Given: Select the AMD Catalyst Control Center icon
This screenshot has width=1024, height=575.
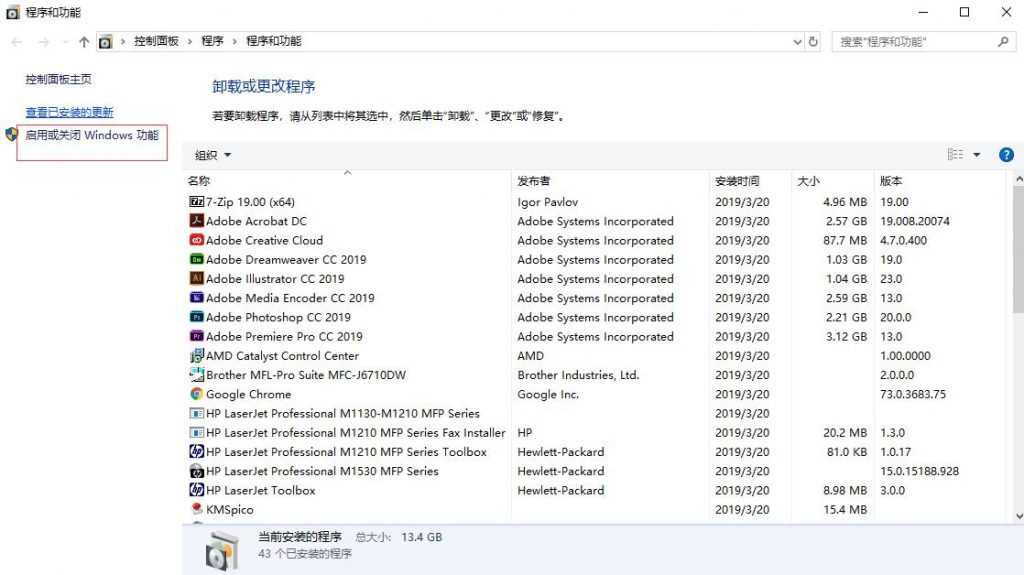Looking at the screenshot, I should pos(197,355).
